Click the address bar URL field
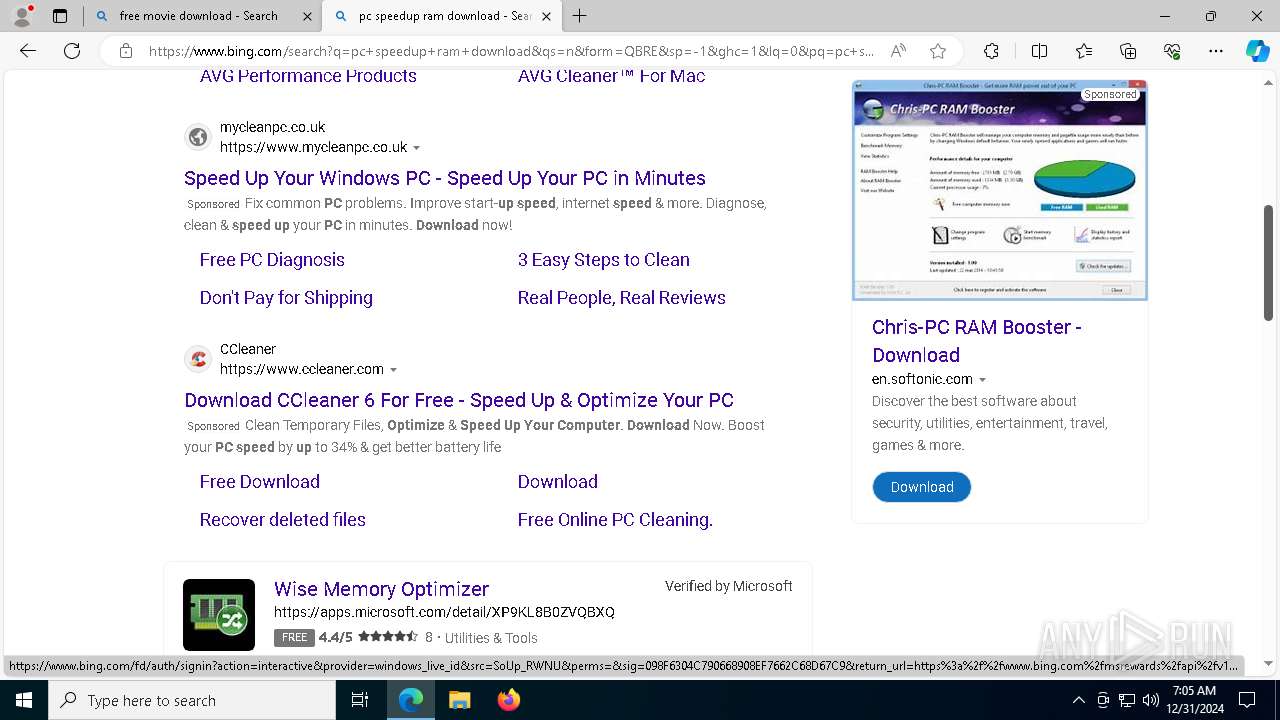This screenshot has height=720, width=1280. point(511,51)
